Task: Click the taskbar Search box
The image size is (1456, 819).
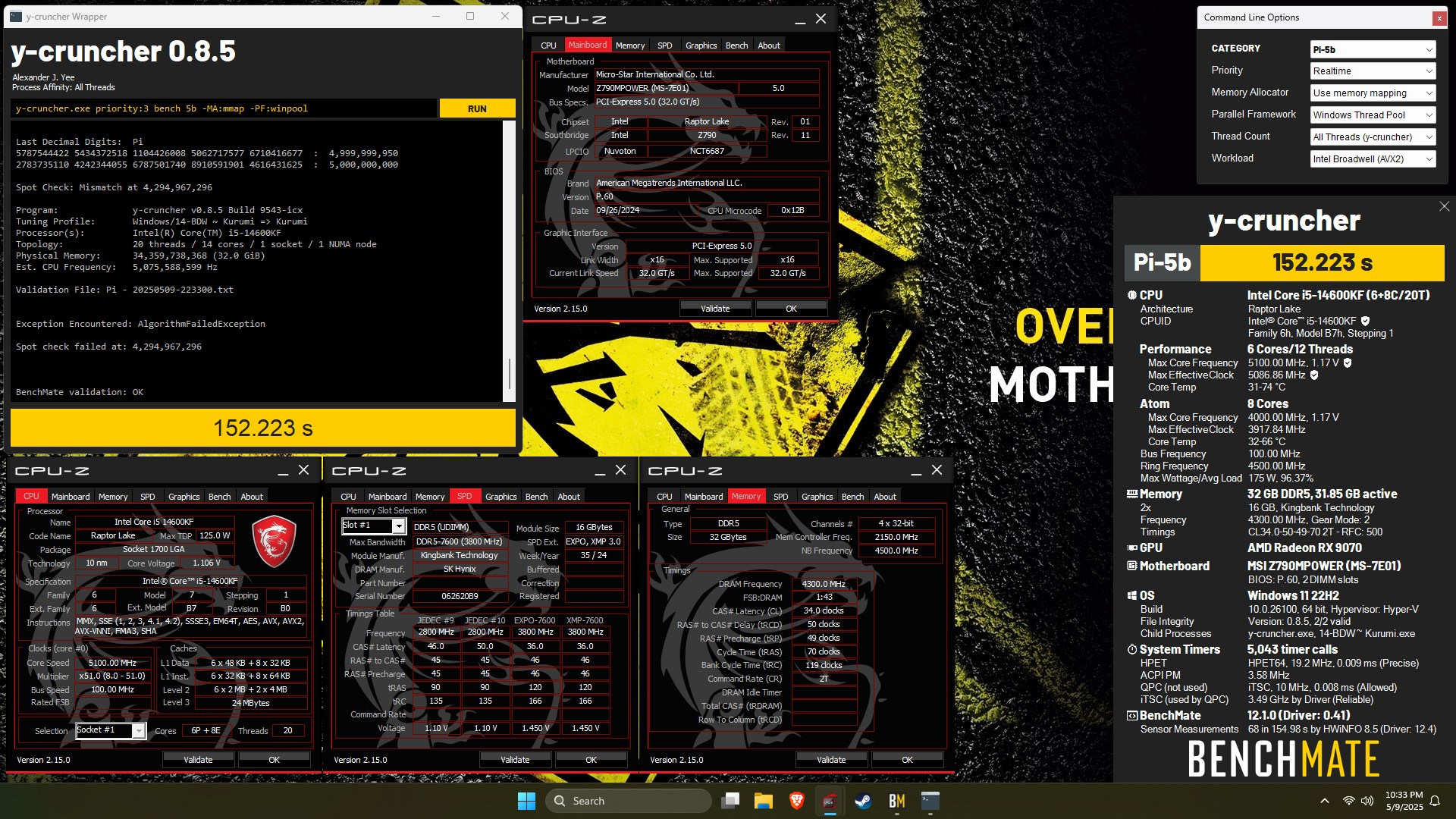Action: [629, 801]
